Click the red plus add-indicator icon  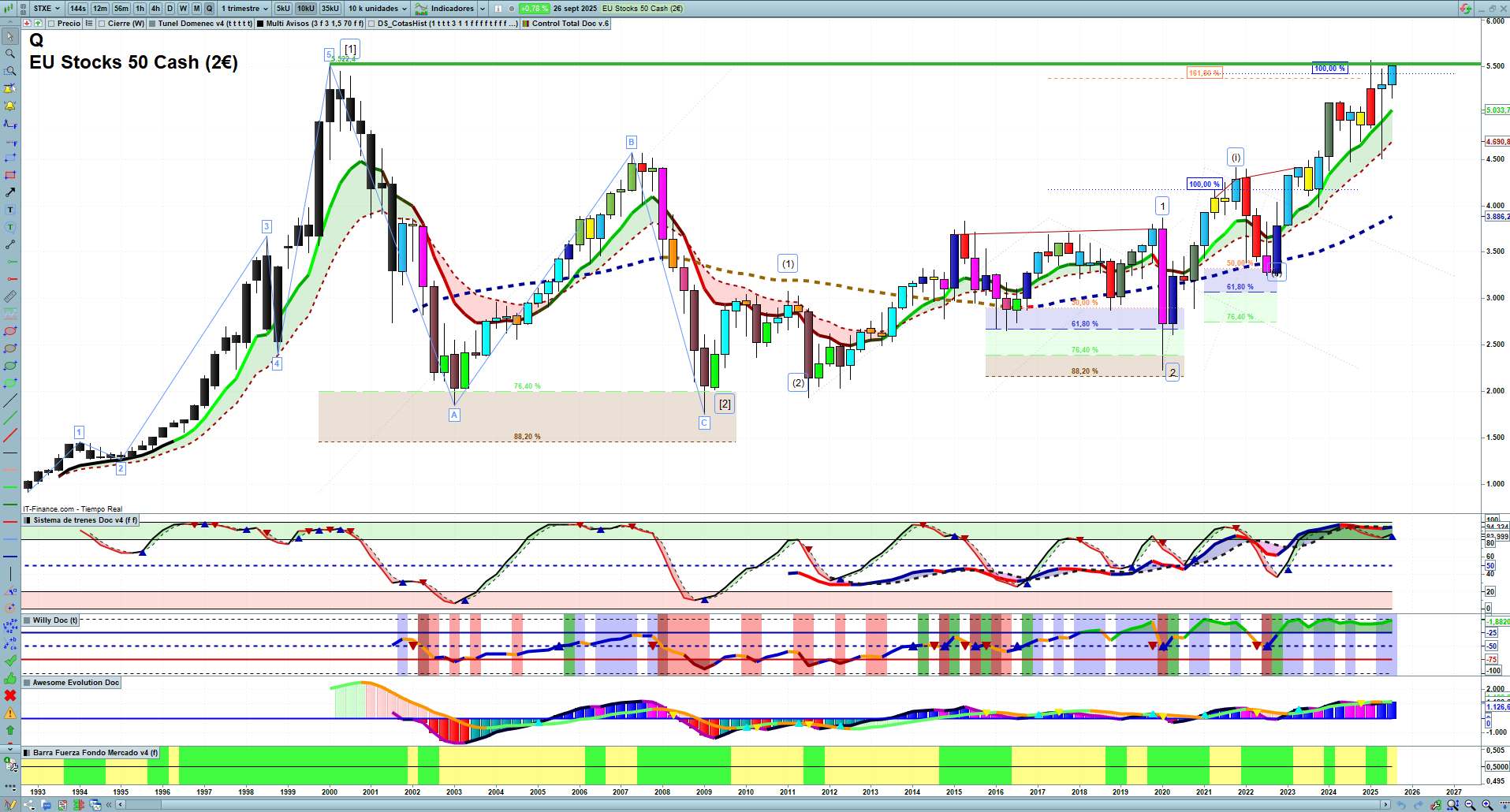tap(27, 24)
